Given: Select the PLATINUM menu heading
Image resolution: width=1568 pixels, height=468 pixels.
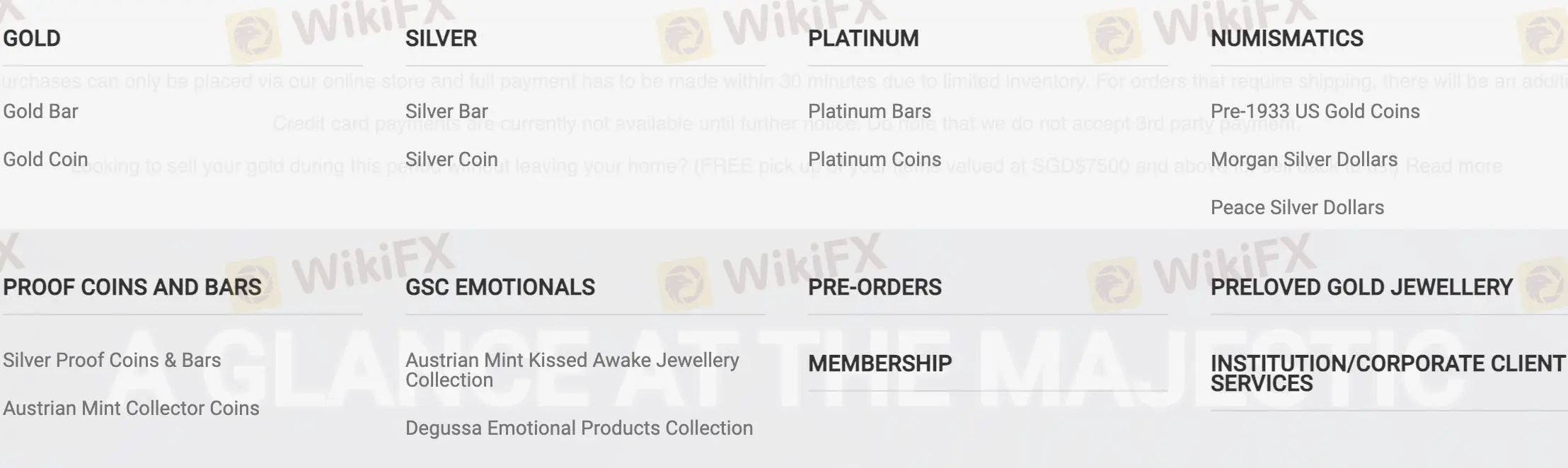Looking at the screenshot, I should point(863,38).
